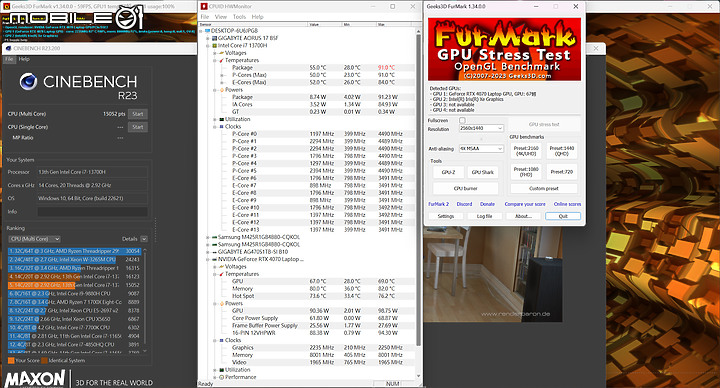Collapse the DESKTOP-6U6JPGB root node
This screenshot has height=388, width=720.
coord(201,31)
